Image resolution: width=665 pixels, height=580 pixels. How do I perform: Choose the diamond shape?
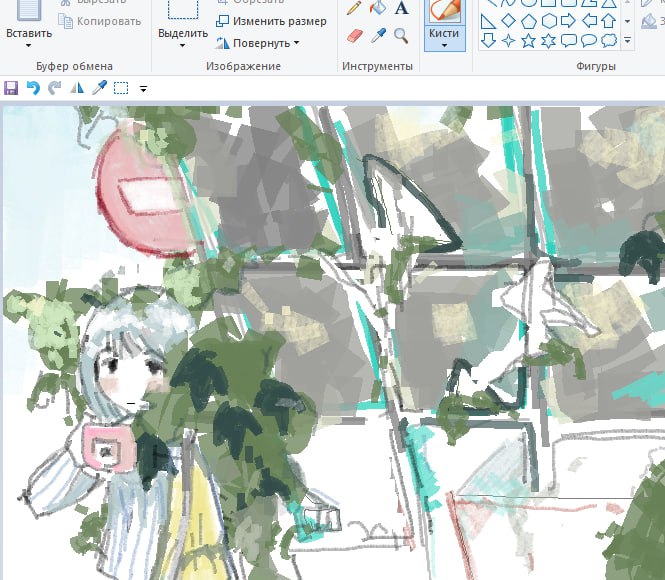point(508,20)
